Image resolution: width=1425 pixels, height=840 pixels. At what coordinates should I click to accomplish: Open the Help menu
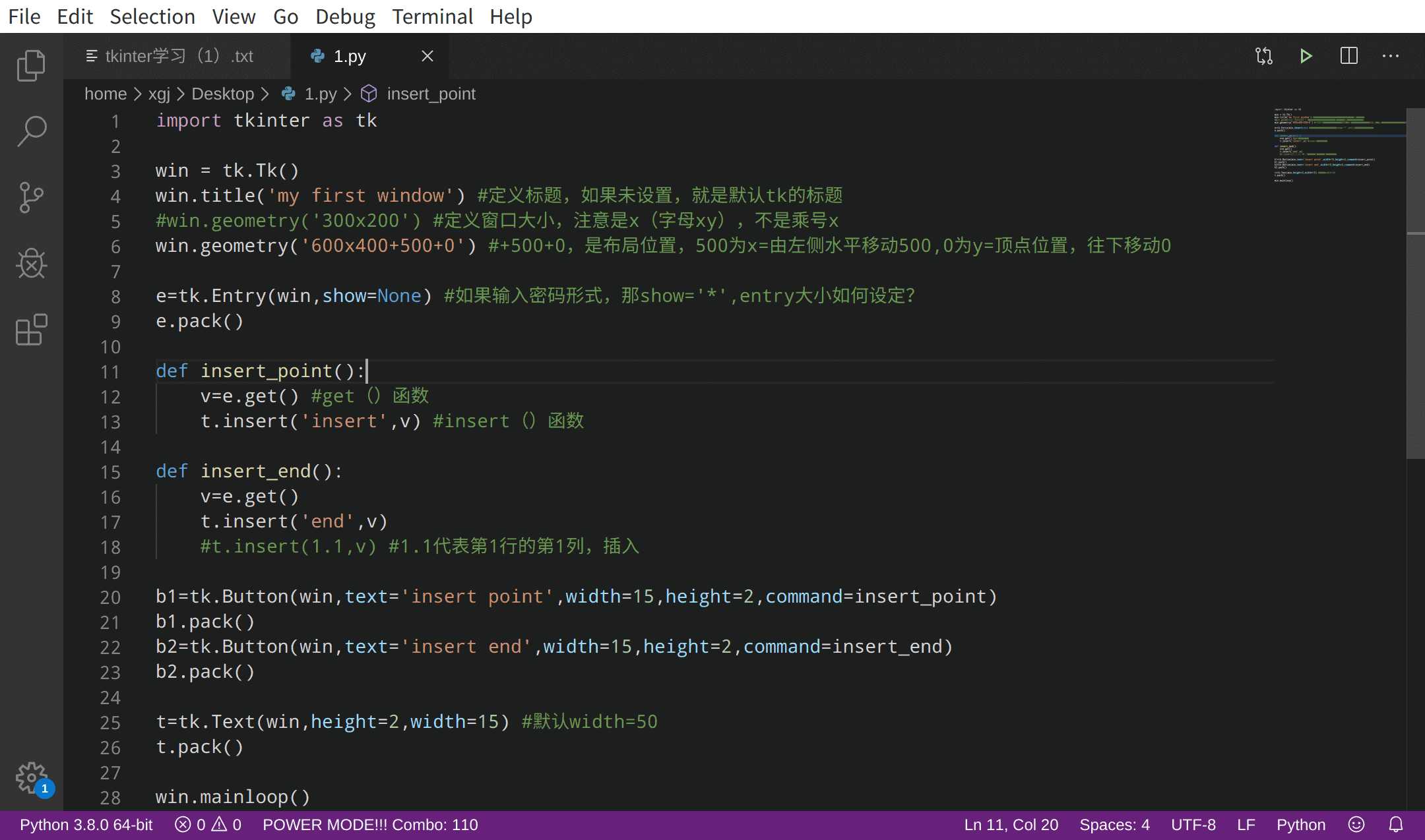pyautogui.click(x=511, y=16)
